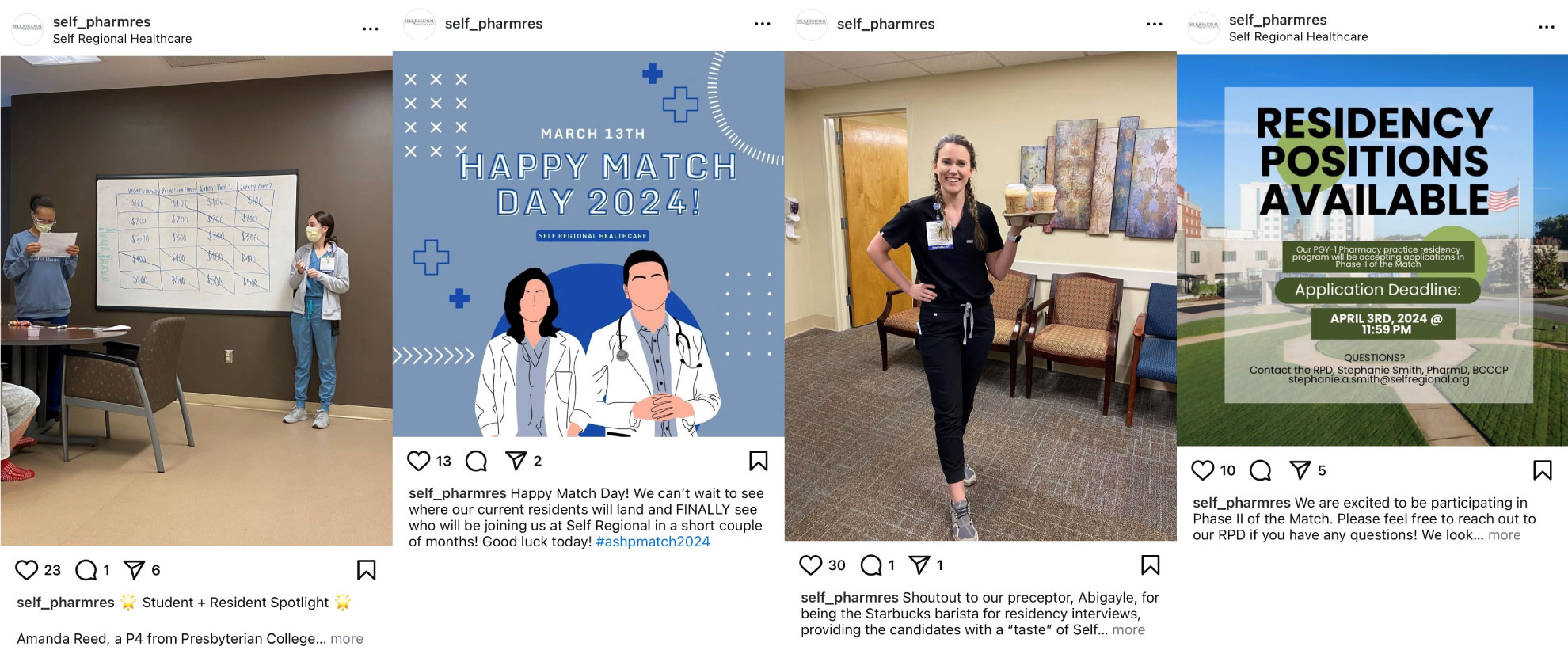Bookmark the Residency Positions Available post

pyautogui.click(x=1543, y=470)
